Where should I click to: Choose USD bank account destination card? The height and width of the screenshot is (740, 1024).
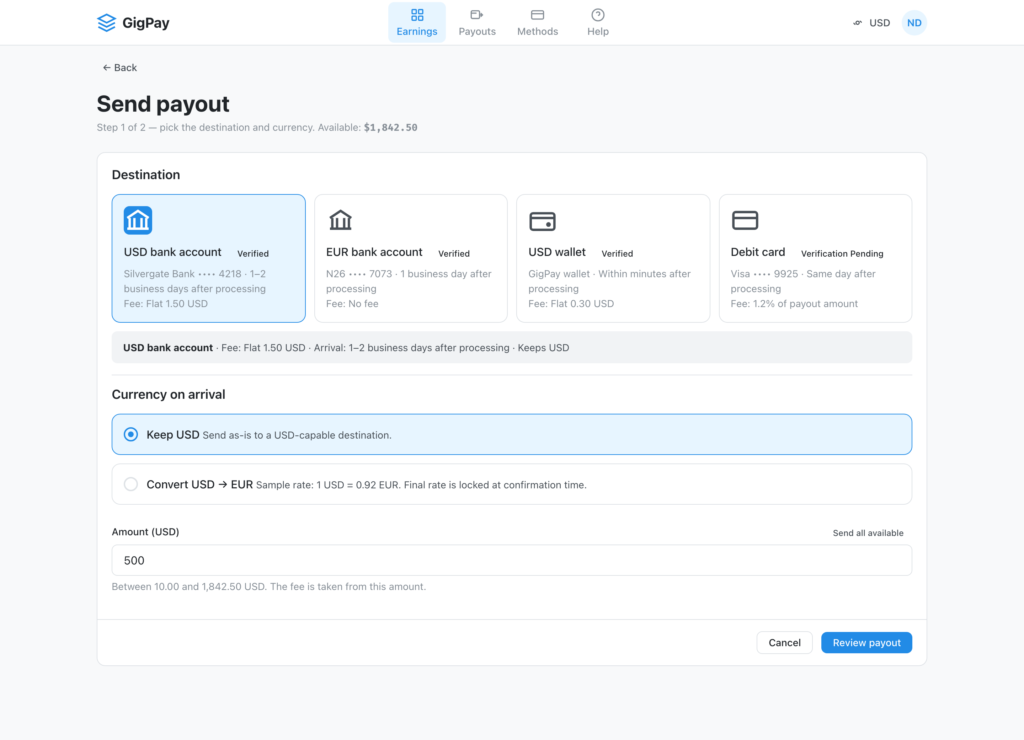tap(208, 258)
